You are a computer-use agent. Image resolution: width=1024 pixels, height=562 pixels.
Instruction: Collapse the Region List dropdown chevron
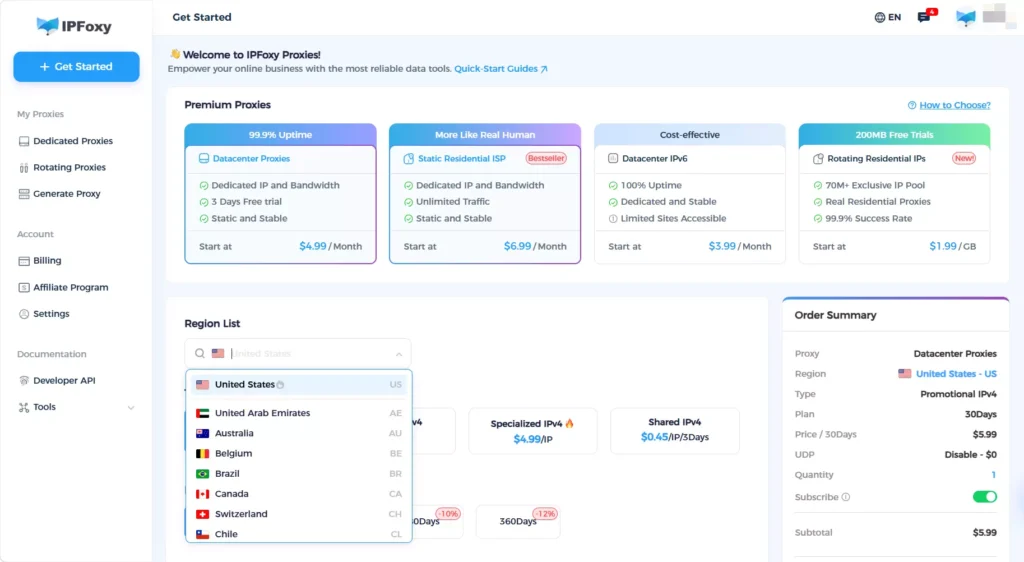[x=398, y=354]
